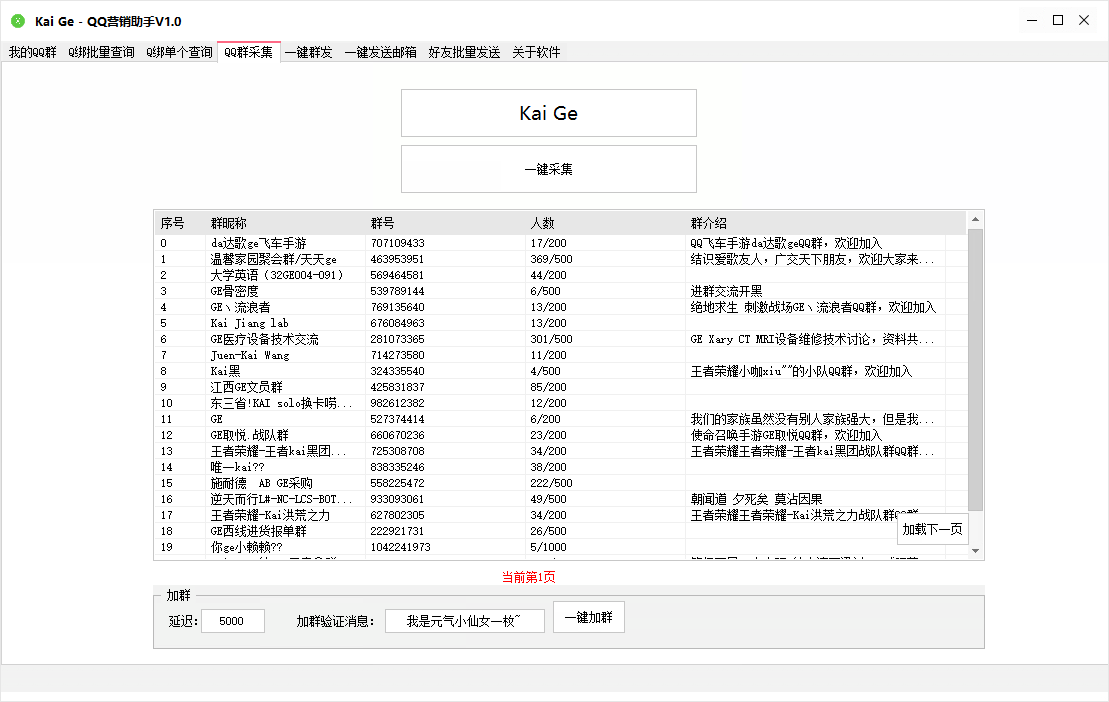The width and height of the screenshot is (1109, 702).
Task: Go to 一键发送邮箱 tab
Action: coord(381,52)
